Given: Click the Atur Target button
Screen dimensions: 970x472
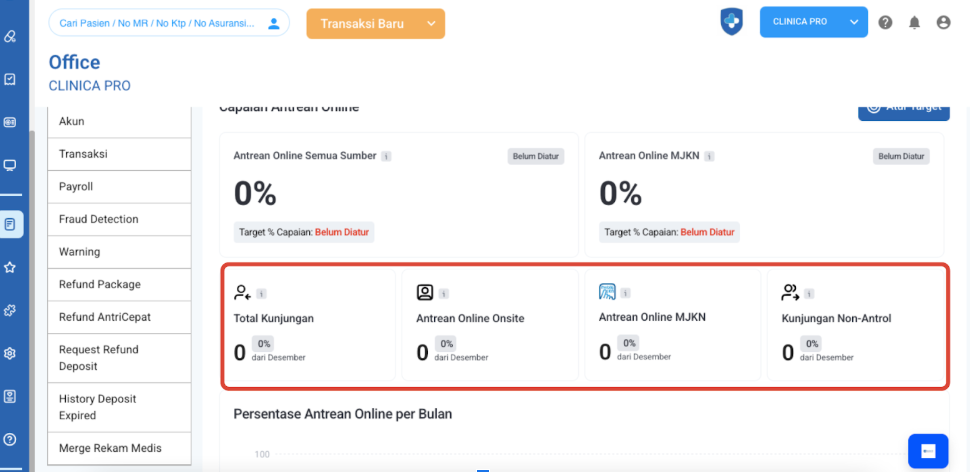Looking at the screenshot, I should 903,108.
